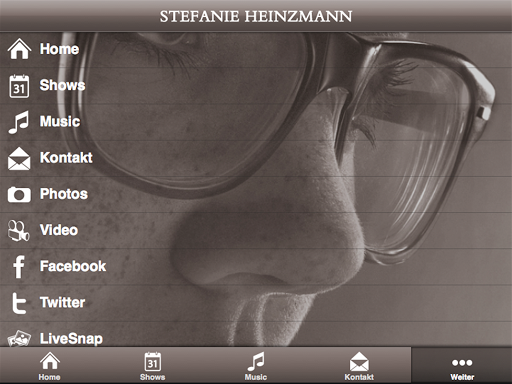
Task: Tap the three dots icon above Weiter
Action: click(x=462, y=362)
